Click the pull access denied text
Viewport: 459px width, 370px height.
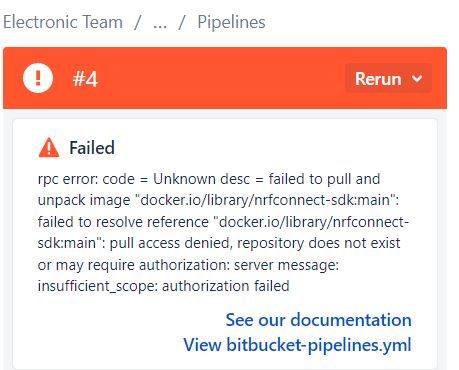[x=170, y=243]
